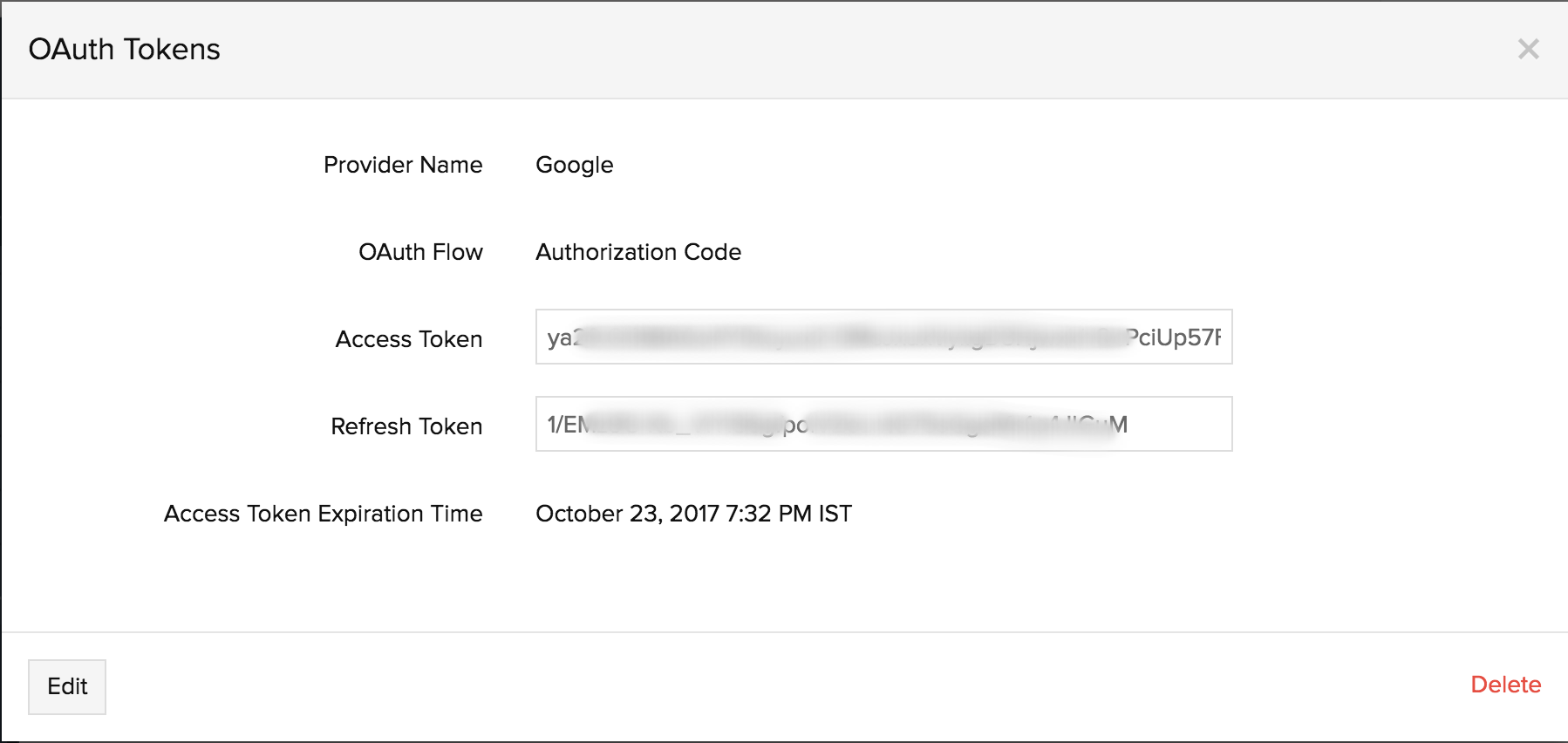Image resolution: width=1568 pixels, height=743 pixels.
Task: Click Delete to remove the token
Action: point(1505,685)
